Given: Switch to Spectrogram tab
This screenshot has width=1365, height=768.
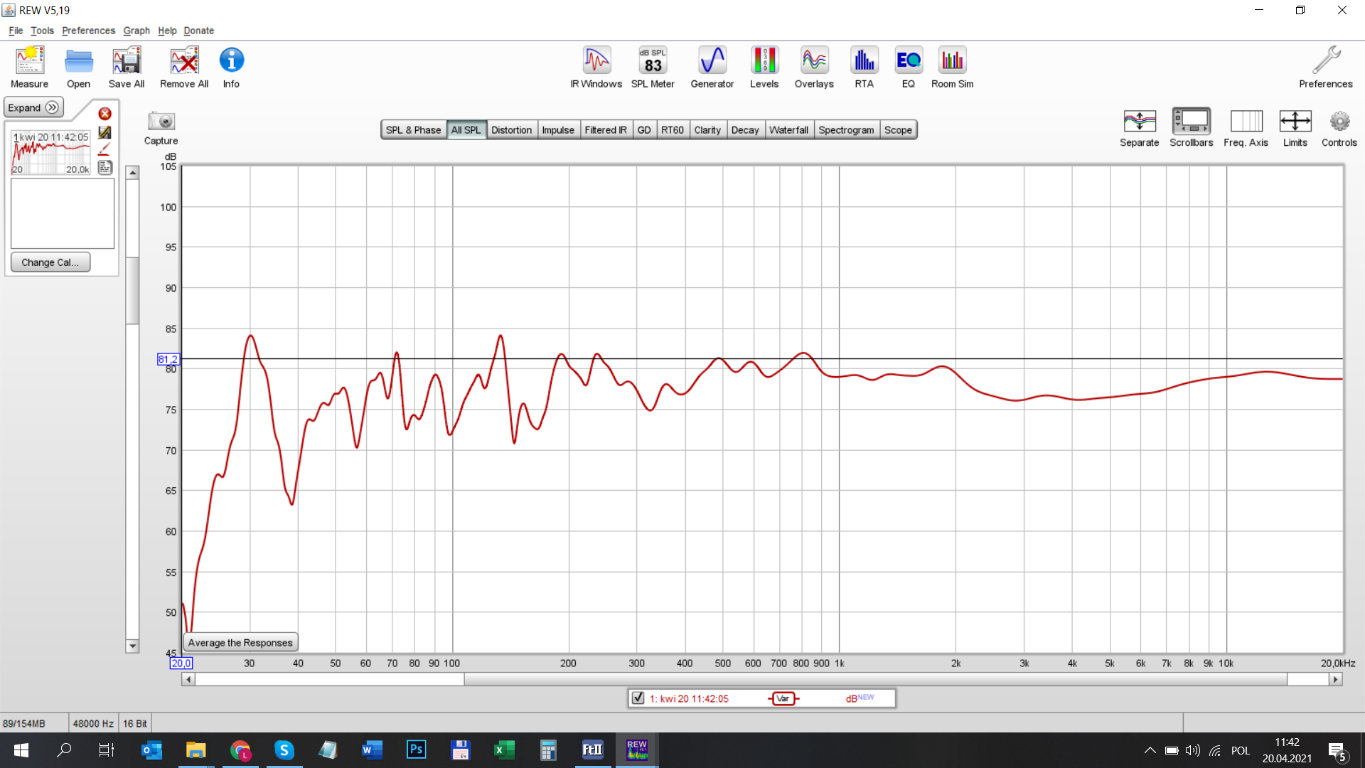Looking at the screenshot, I should click(x=847, y=130).
